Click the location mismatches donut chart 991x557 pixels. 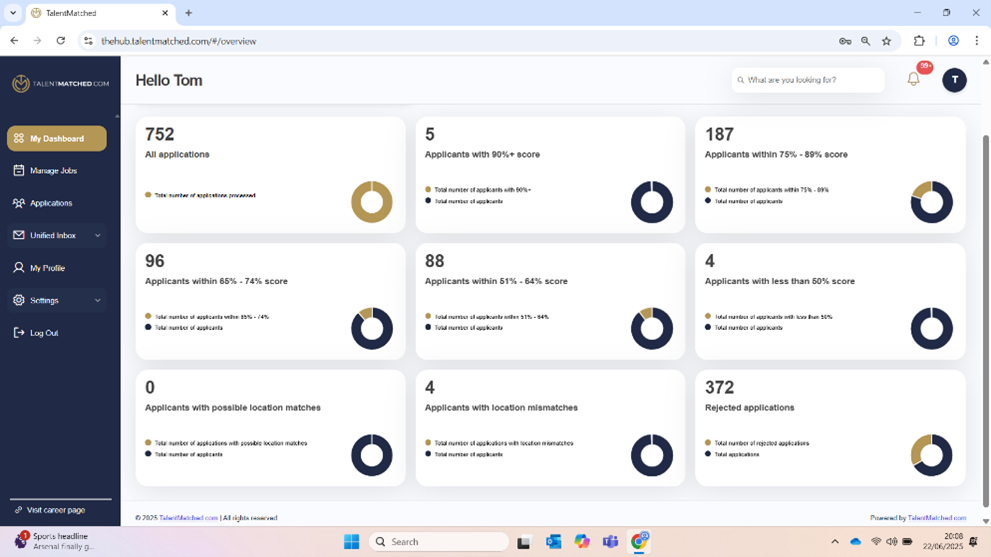pyautogui.click(x=652, y=455)
